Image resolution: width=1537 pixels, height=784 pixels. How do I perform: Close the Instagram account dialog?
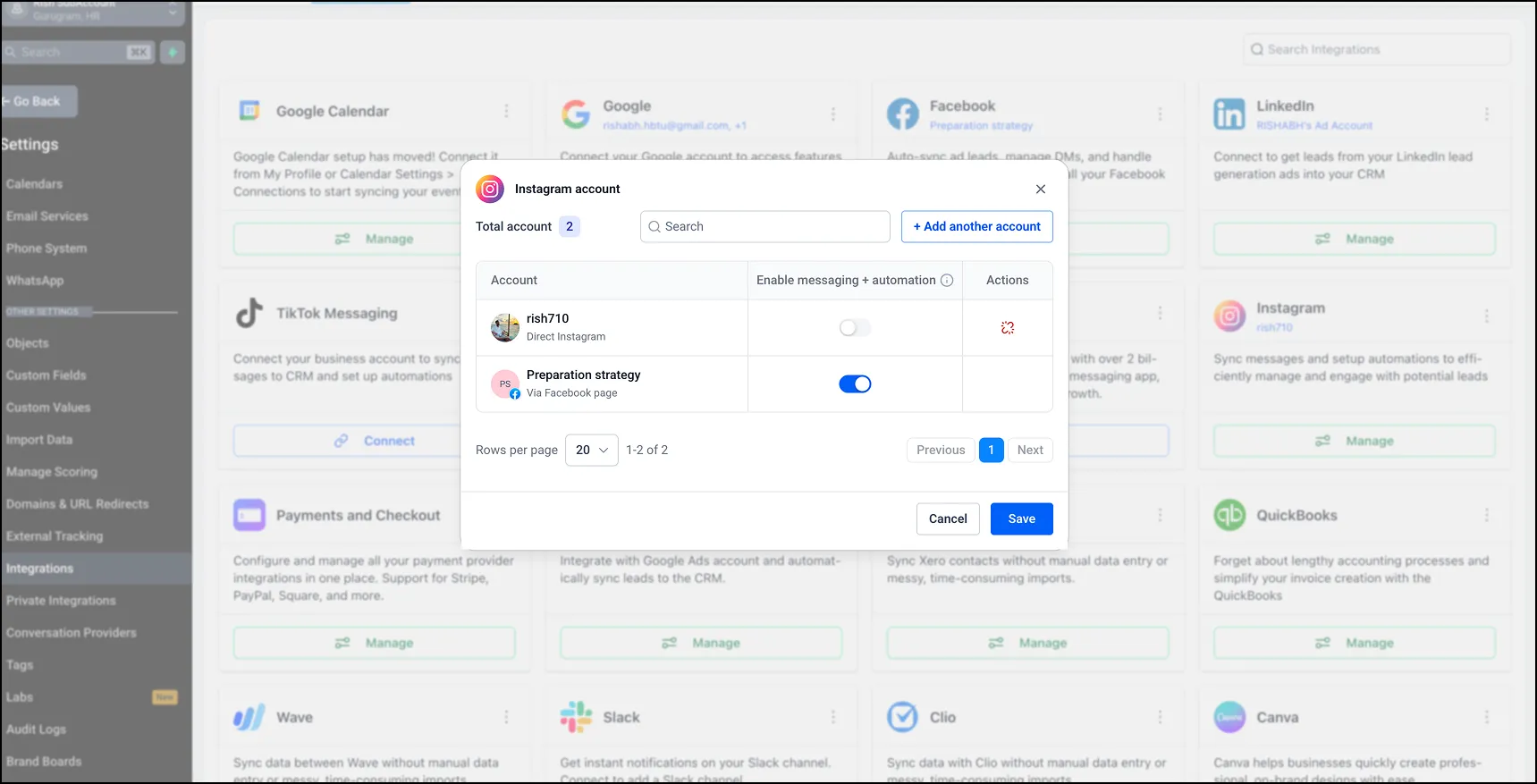1040,189
